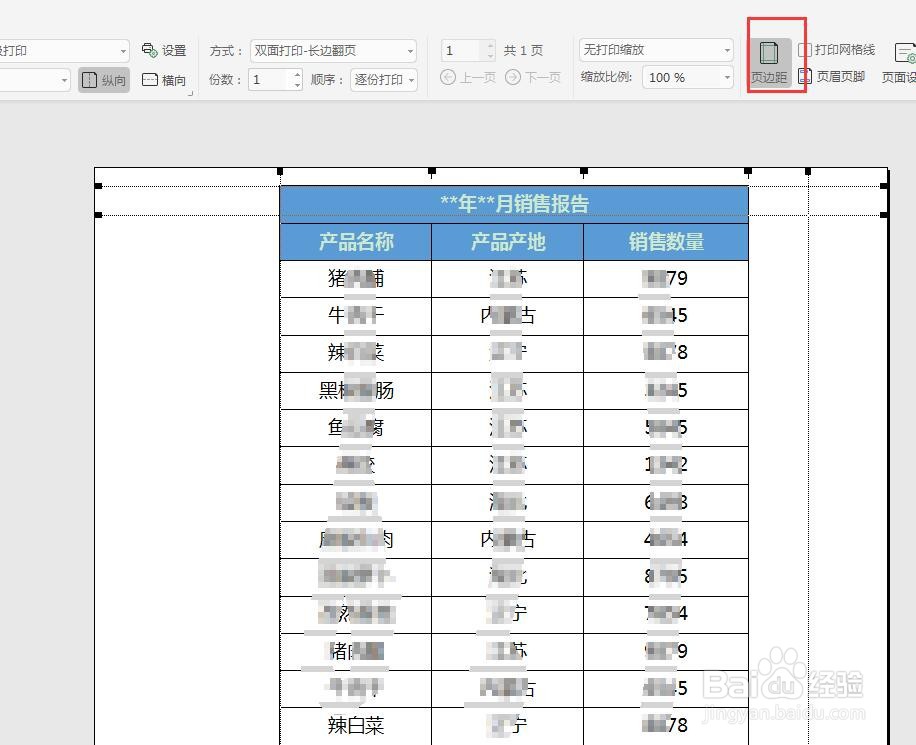Open the paper size dropdown below printer
916x745 pixels.
click(x=34, y=80)
